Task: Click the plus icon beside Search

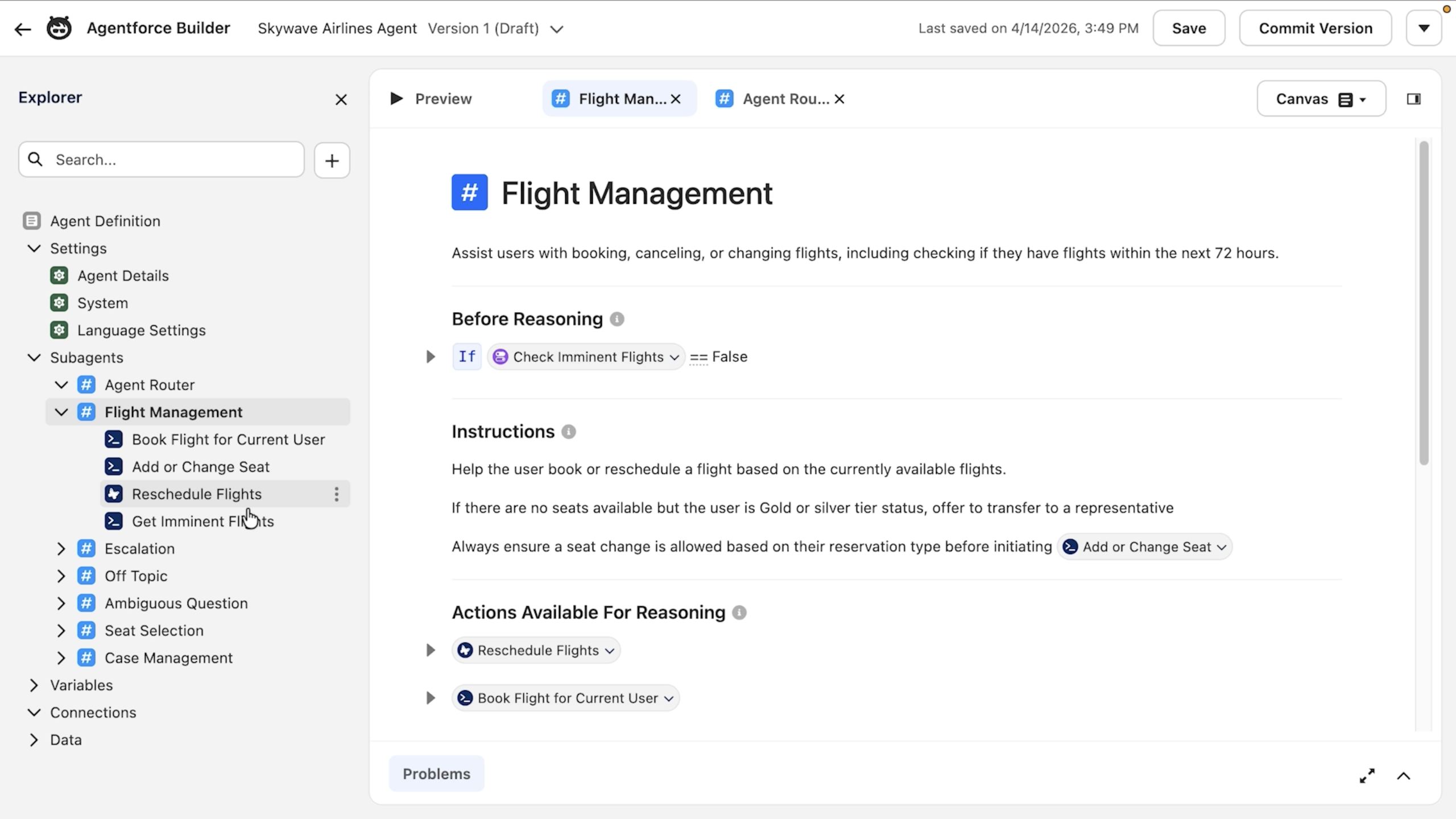Action: 332,160
